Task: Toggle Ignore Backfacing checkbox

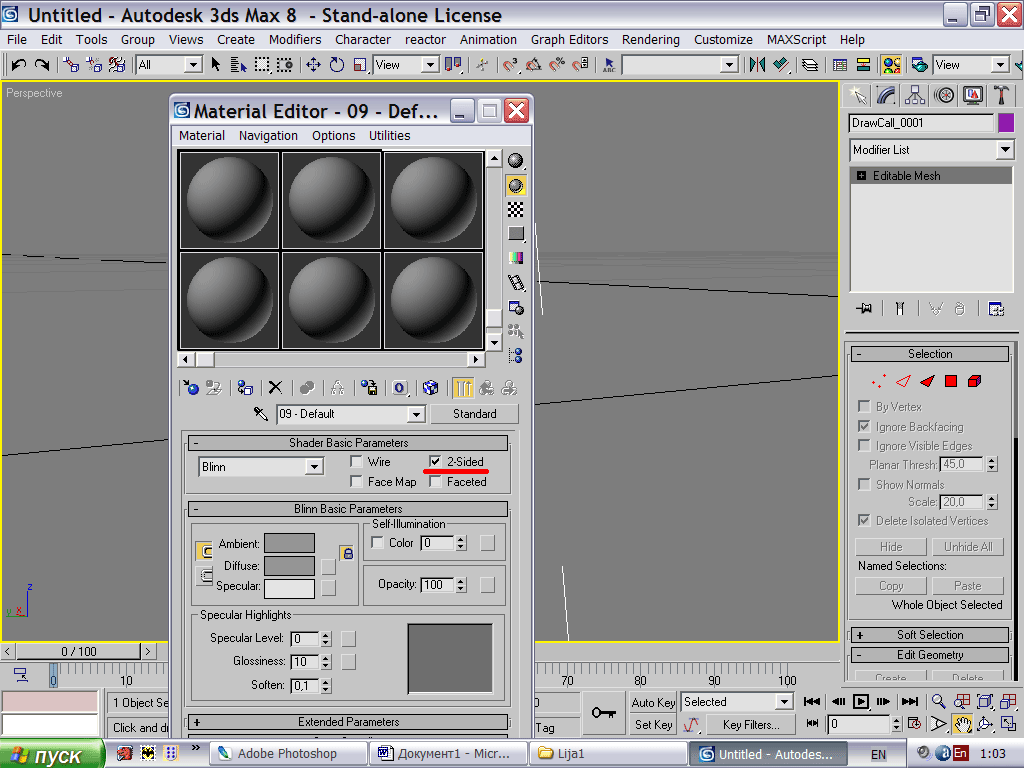Action: 864,426
